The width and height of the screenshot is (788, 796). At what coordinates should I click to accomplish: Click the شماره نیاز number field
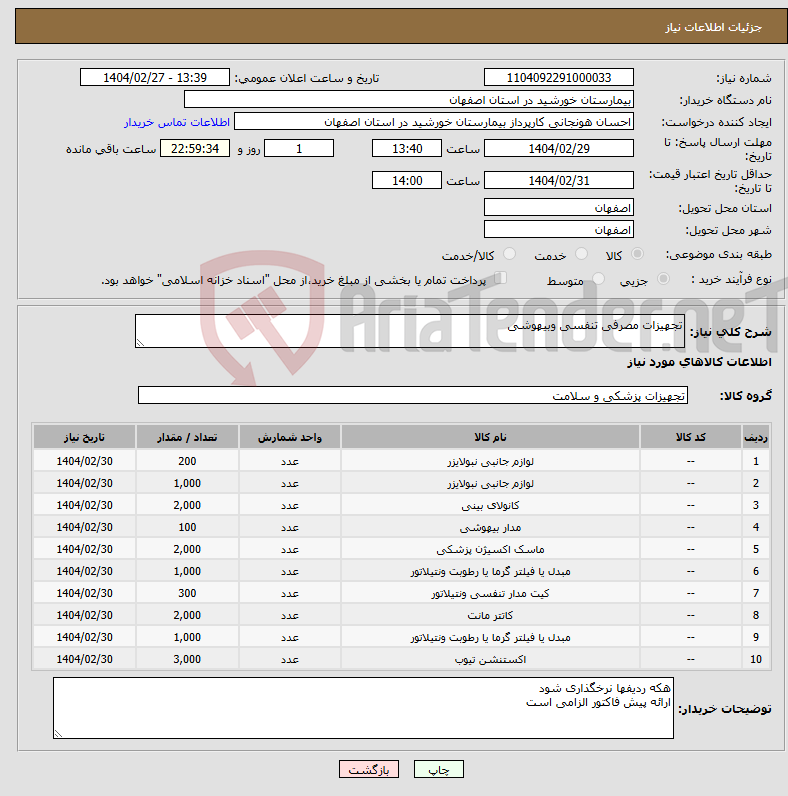[559, 78]
